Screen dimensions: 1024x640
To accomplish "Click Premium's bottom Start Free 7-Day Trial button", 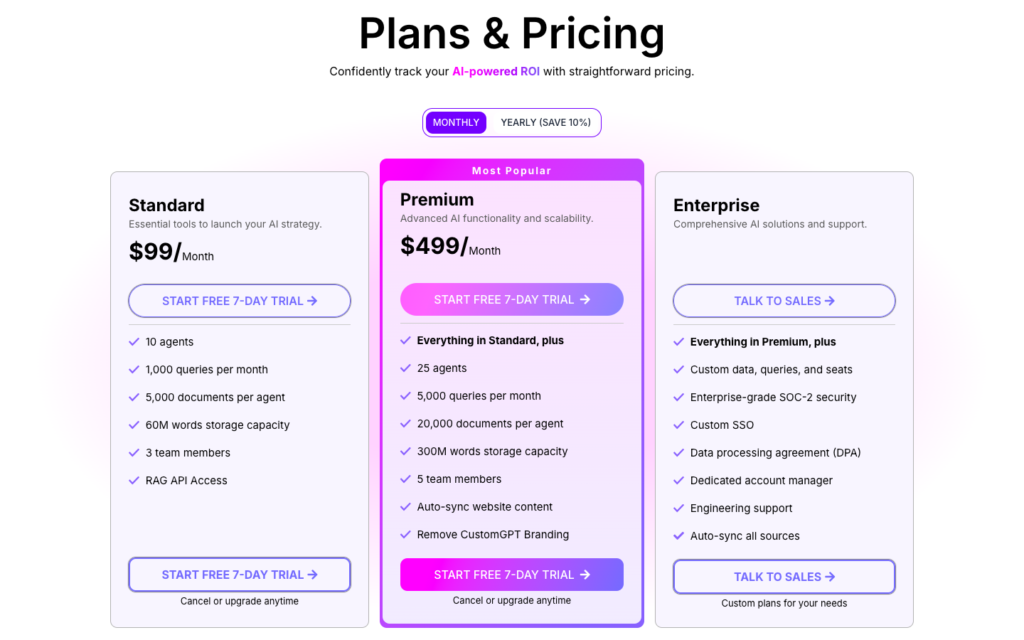I will 511,574.
